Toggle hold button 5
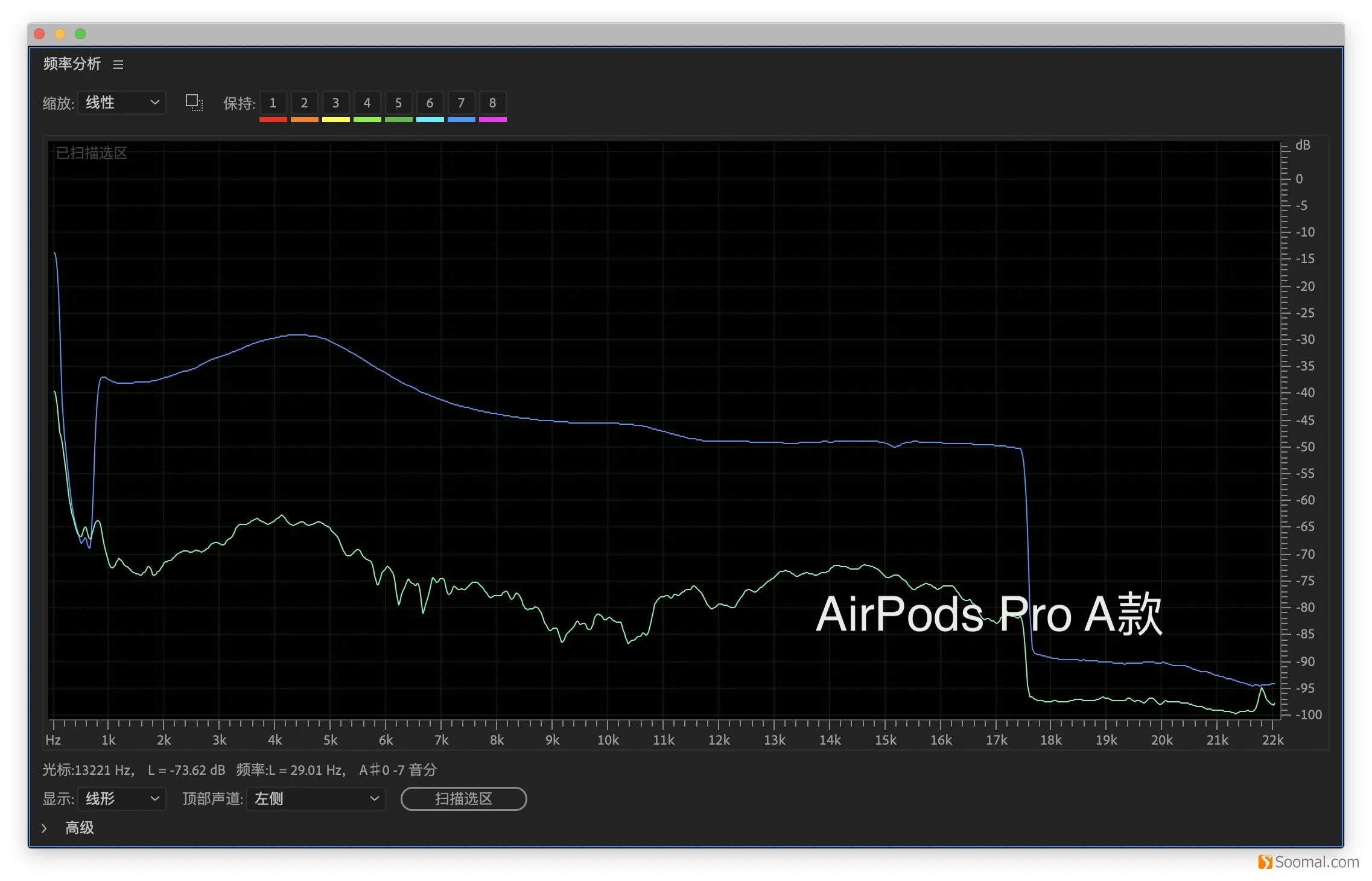 click(398, 103)
